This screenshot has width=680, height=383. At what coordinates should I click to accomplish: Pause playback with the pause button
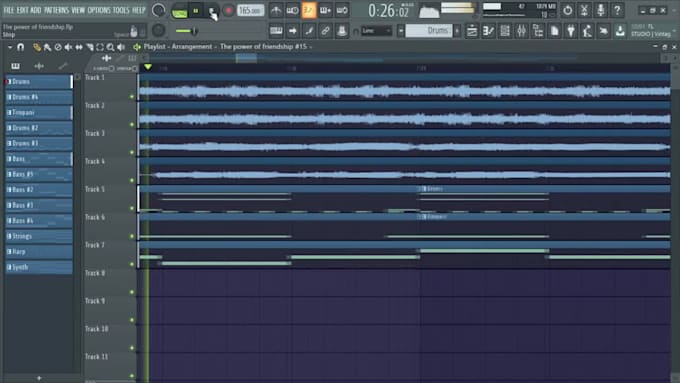[196, 11]
